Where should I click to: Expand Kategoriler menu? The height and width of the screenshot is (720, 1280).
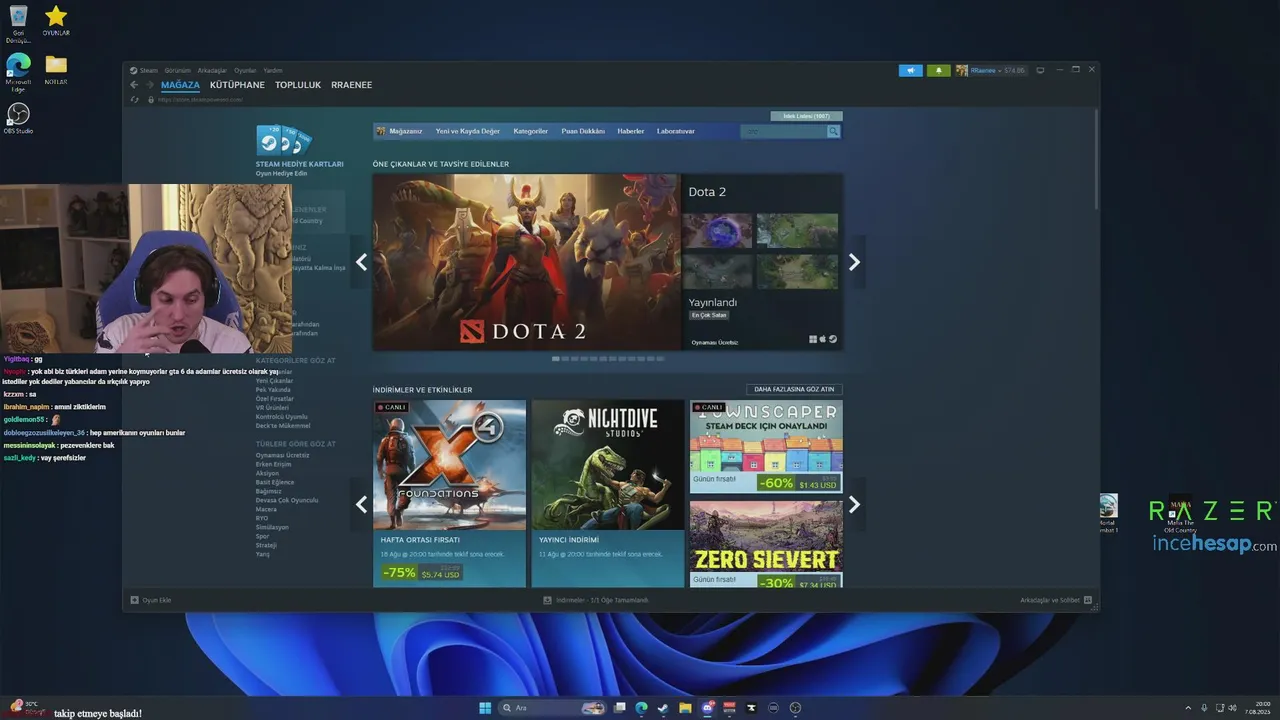click(530, 131)
